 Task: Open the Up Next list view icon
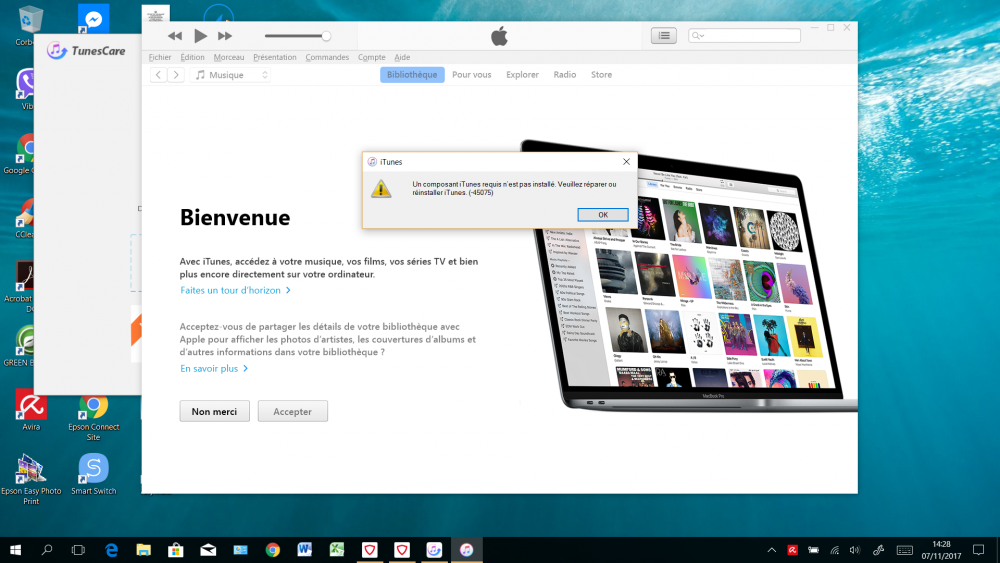(x=664, y=36)
